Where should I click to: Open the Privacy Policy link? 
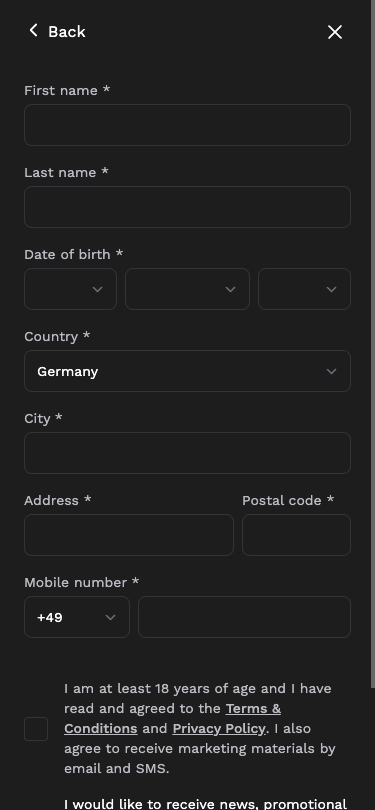coord(218,729)
